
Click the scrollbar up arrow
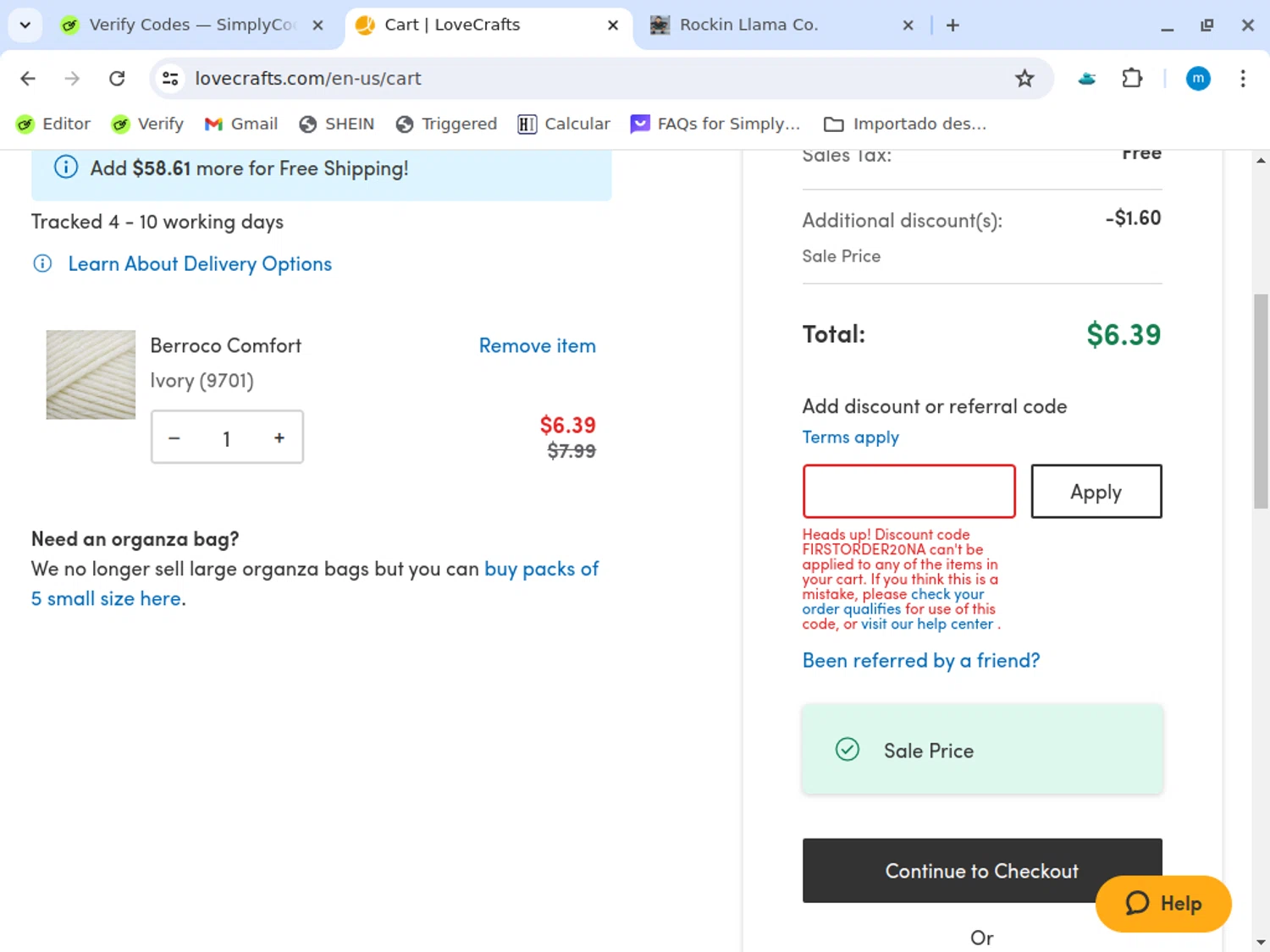pos(1262,160)
